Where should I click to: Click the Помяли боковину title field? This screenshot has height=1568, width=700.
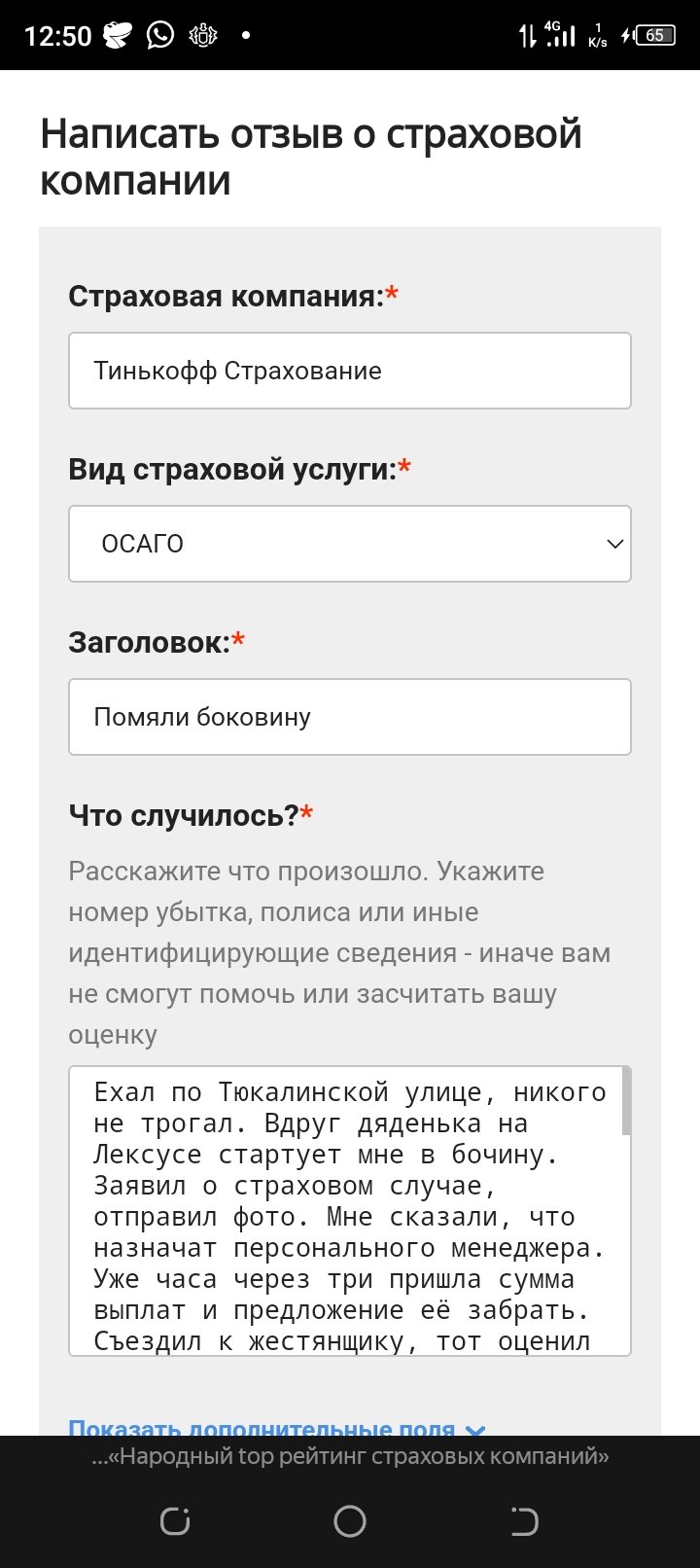point(349,717)
